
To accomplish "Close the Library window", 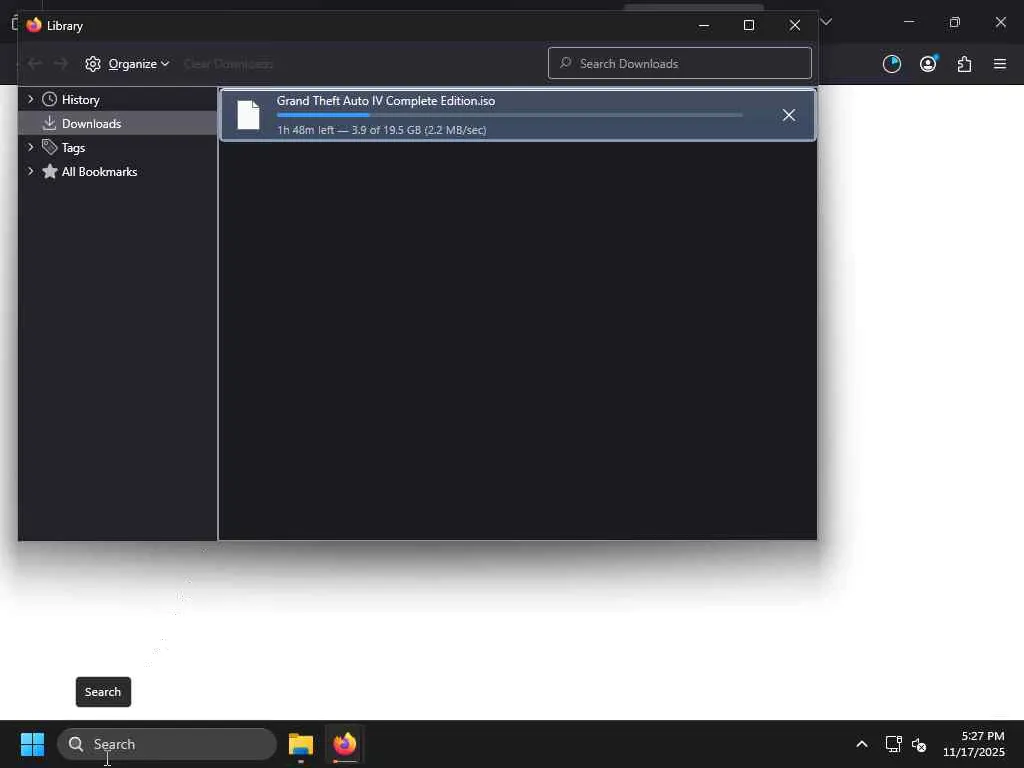I will (795, 25).
